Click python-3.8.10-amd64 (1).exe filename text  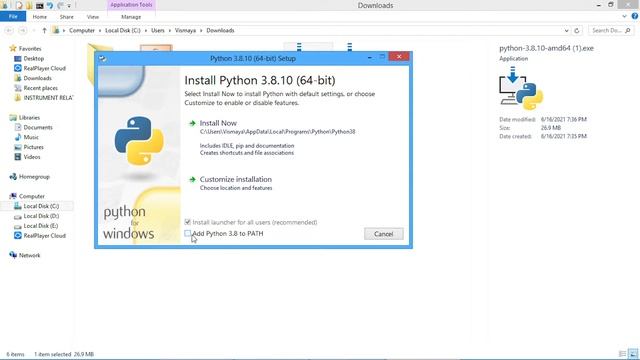click(x=546, y=48)
